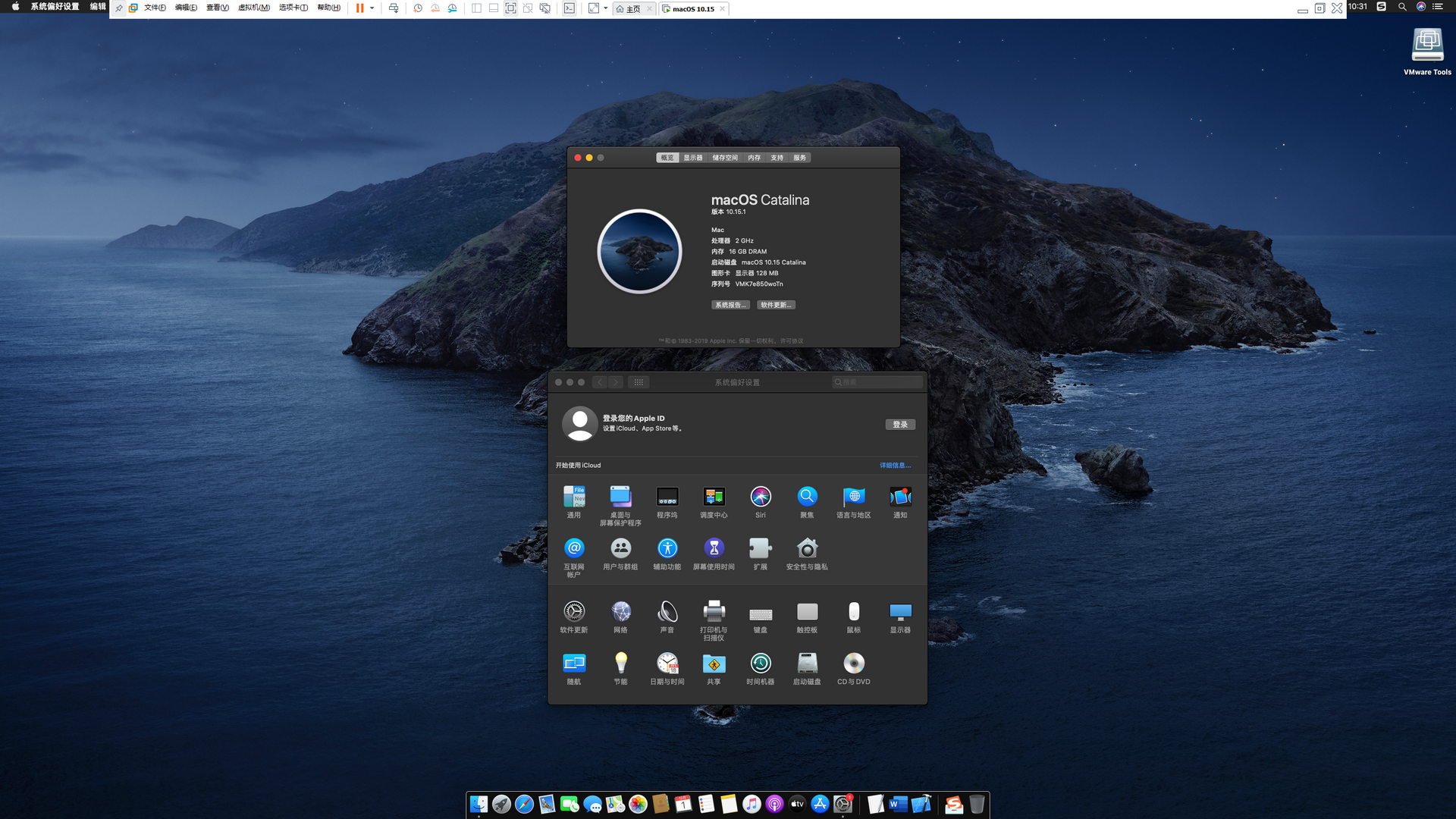
Task: Open the 程序坞 (Dock) preference pane
Action: point(667,501)
